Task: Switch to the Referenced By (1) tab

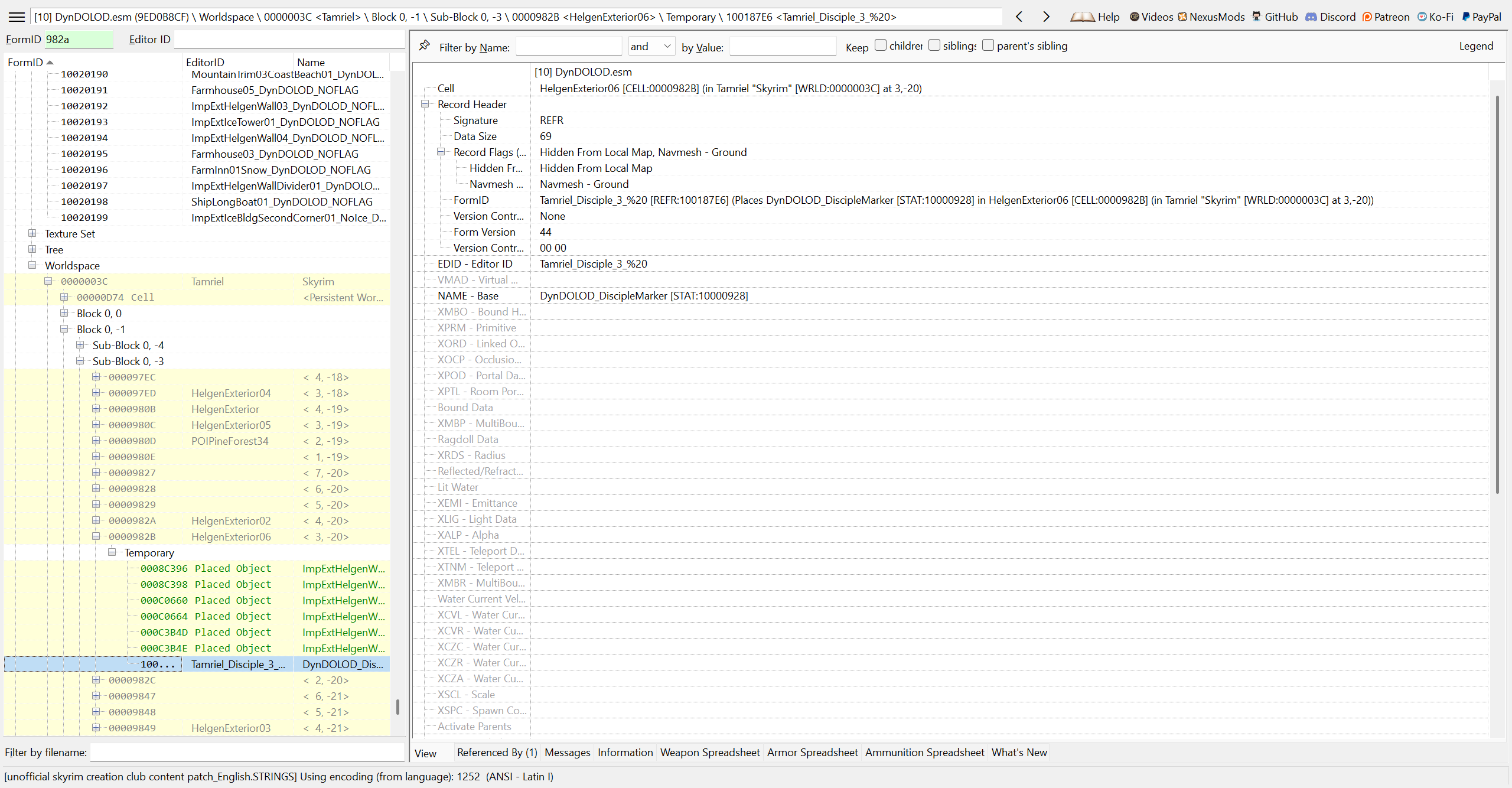Action: (x=497, y=752)
